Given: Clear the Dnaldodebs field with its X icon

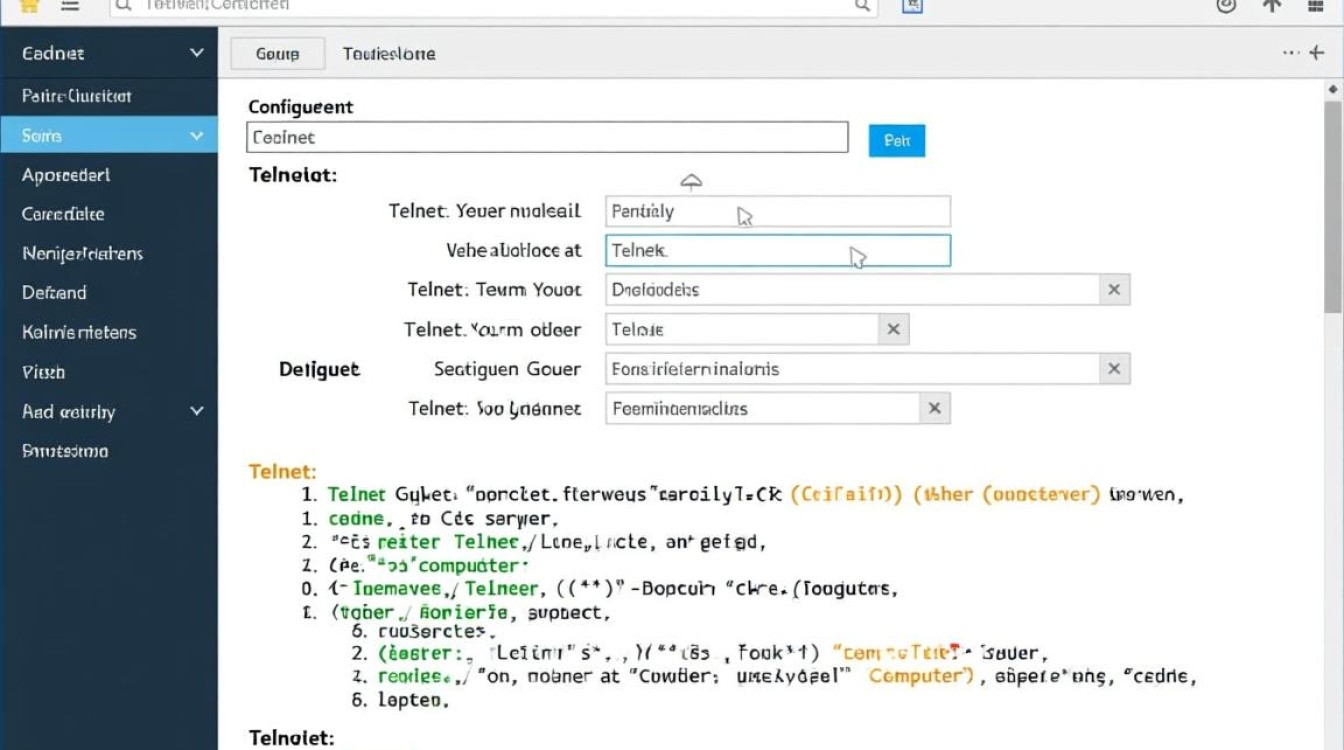Looking at the screenshot, I should (x=1114, y=290).
